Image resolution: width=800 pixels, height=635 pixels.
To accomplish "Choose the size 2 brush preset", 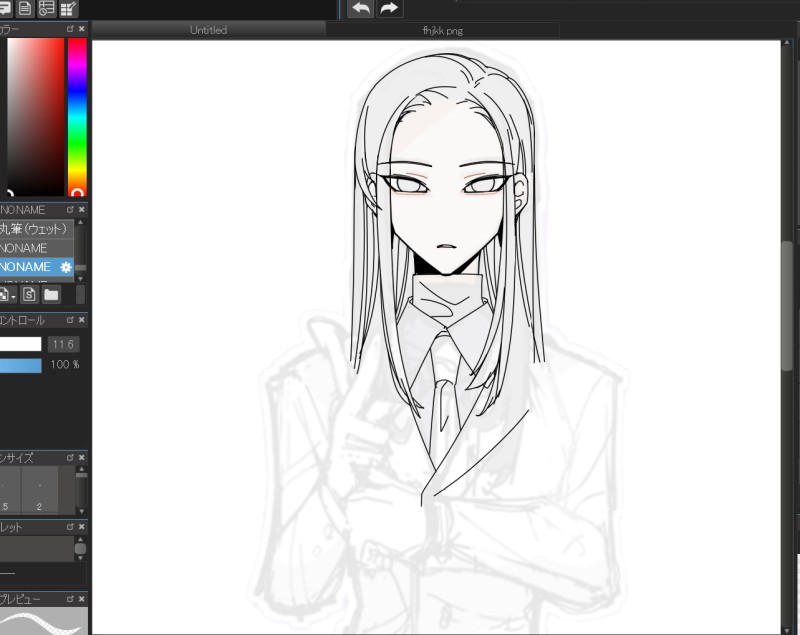I will (x=40, y=490).
